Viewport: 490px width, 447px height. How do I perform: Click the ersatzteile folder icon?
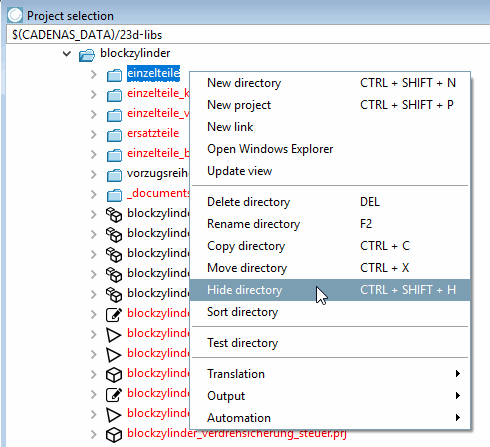tap(114, 135)
